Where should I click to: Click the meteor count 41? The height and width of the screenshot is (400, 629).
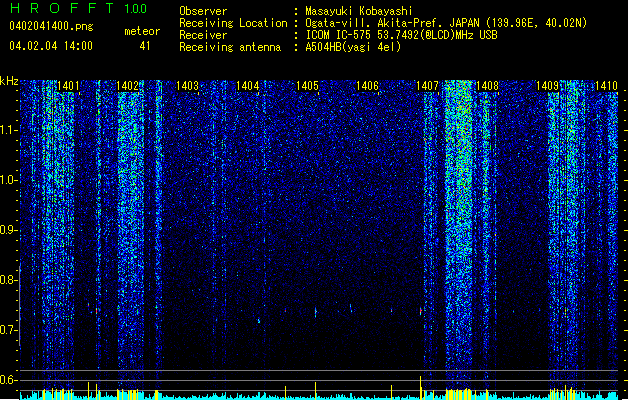pos(145,46)
